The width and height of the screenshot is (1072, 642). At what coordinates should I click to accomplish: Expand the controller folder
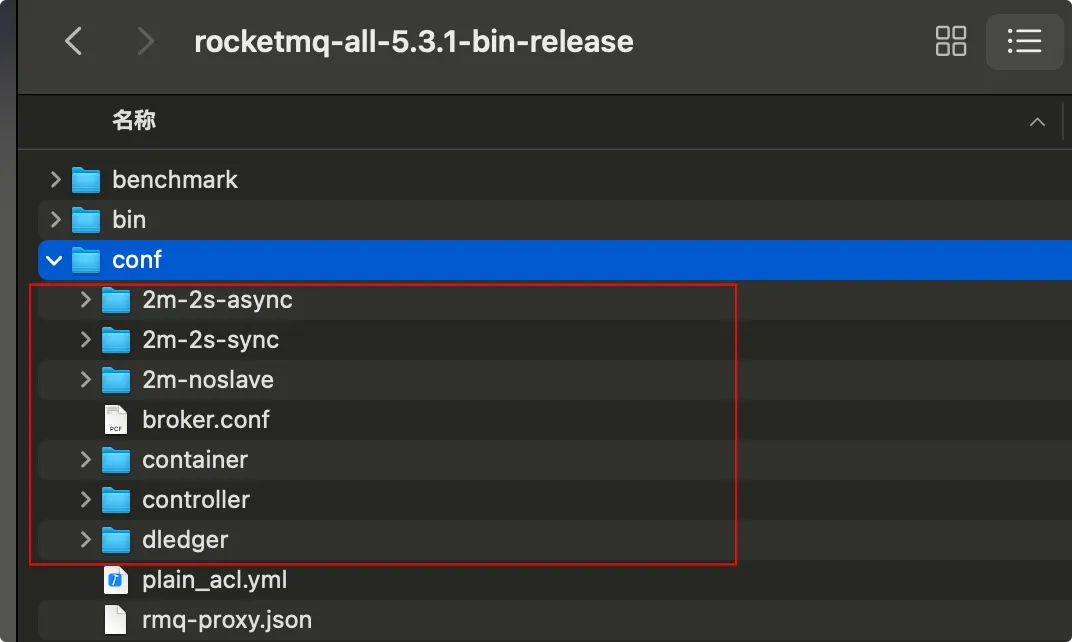[x=86, y=500]
